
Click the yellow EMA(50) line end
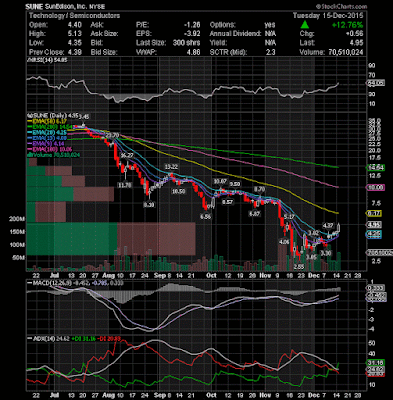click(x=338, y=213)
